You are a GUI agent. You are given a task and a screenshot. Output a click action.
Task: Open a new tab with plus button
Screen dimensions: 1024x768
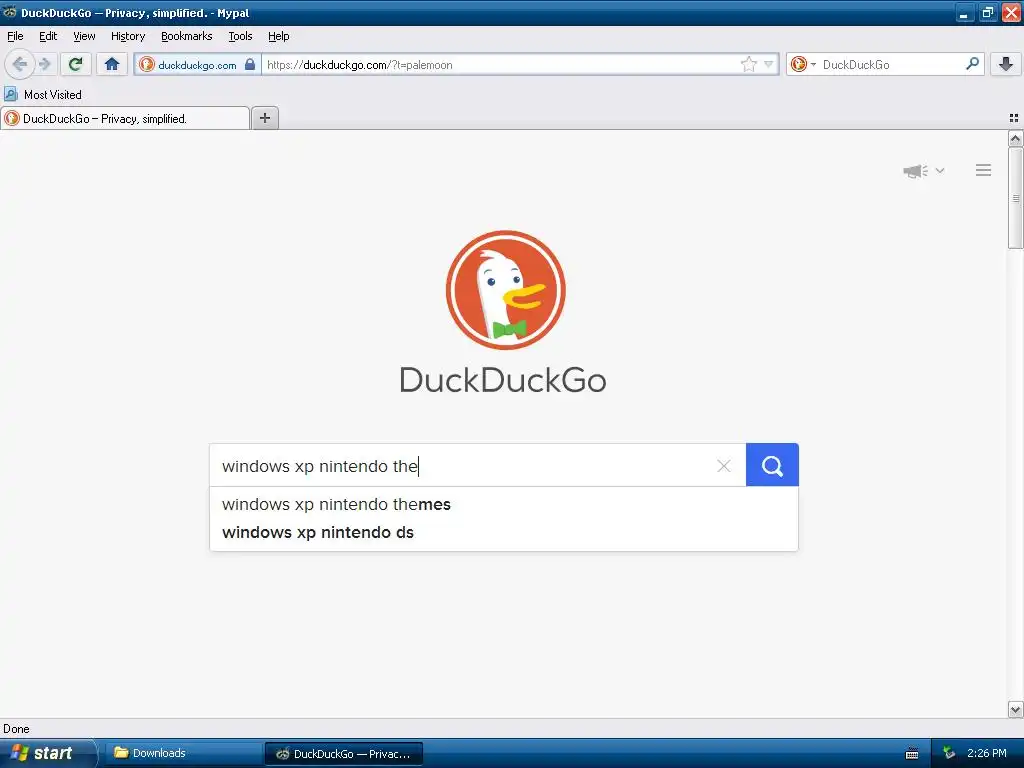point(264,118)
